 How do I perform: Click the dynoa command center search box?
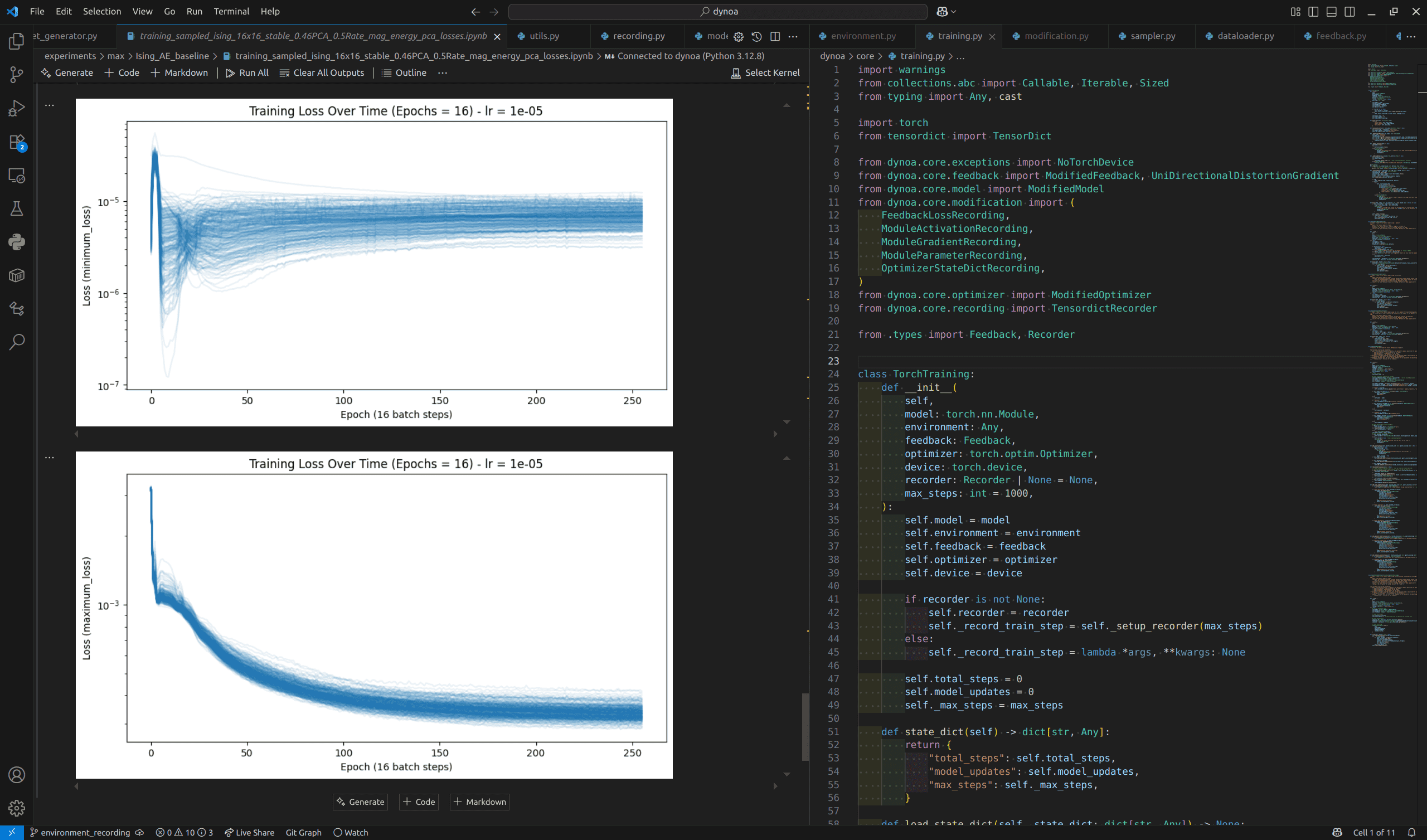[717, 11]
